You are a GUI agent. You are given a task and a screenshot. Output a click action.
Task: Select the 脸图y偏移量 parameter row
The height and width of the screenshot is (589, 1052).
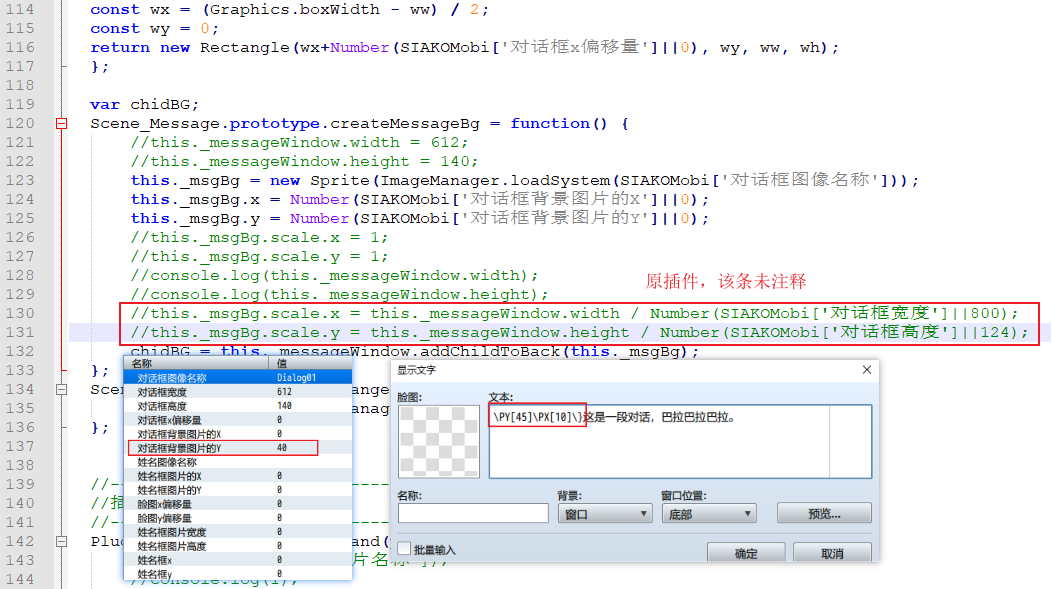tap(238, 519)
